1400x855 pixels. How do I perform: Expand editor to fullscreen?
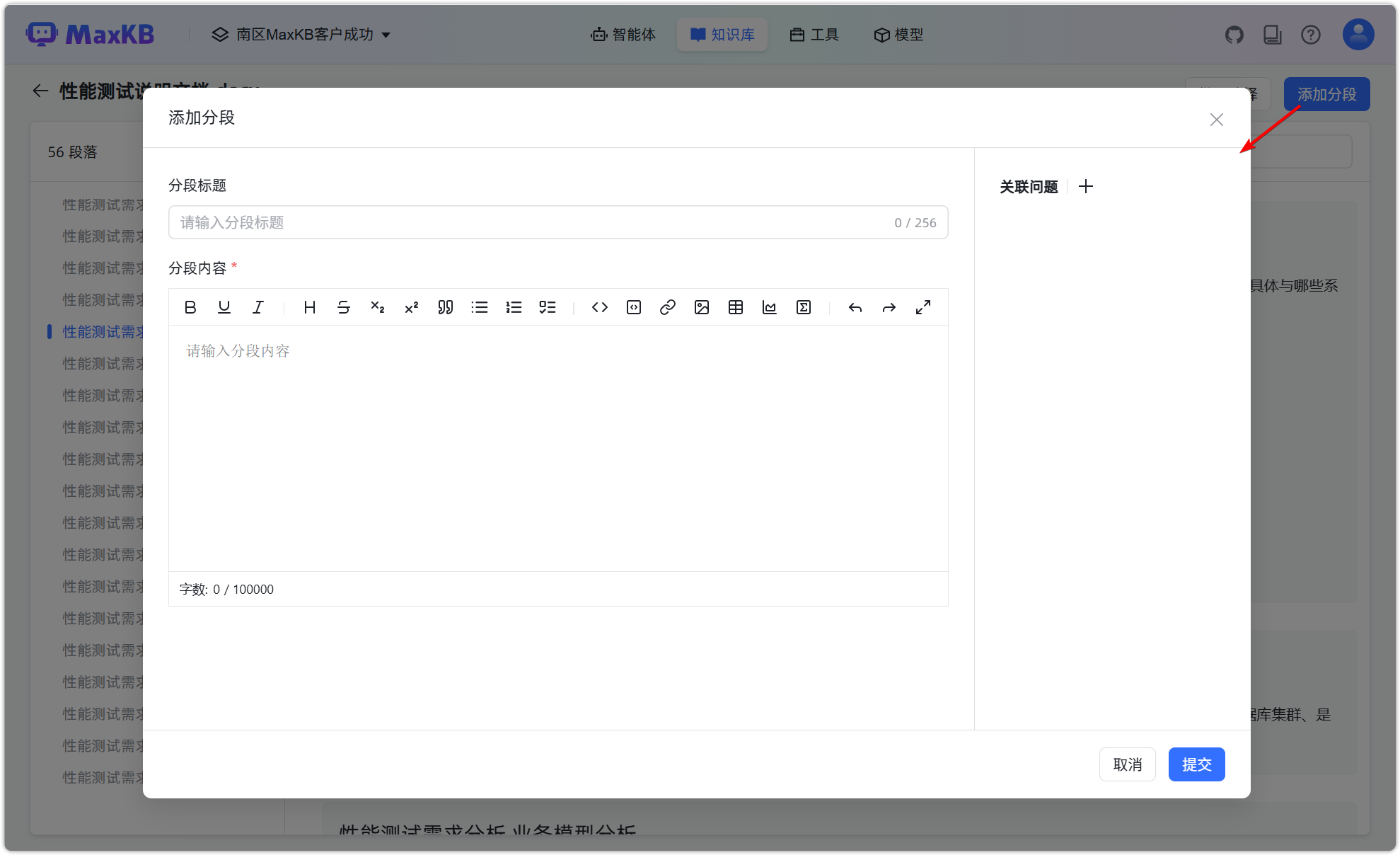[x=923, y=307]
